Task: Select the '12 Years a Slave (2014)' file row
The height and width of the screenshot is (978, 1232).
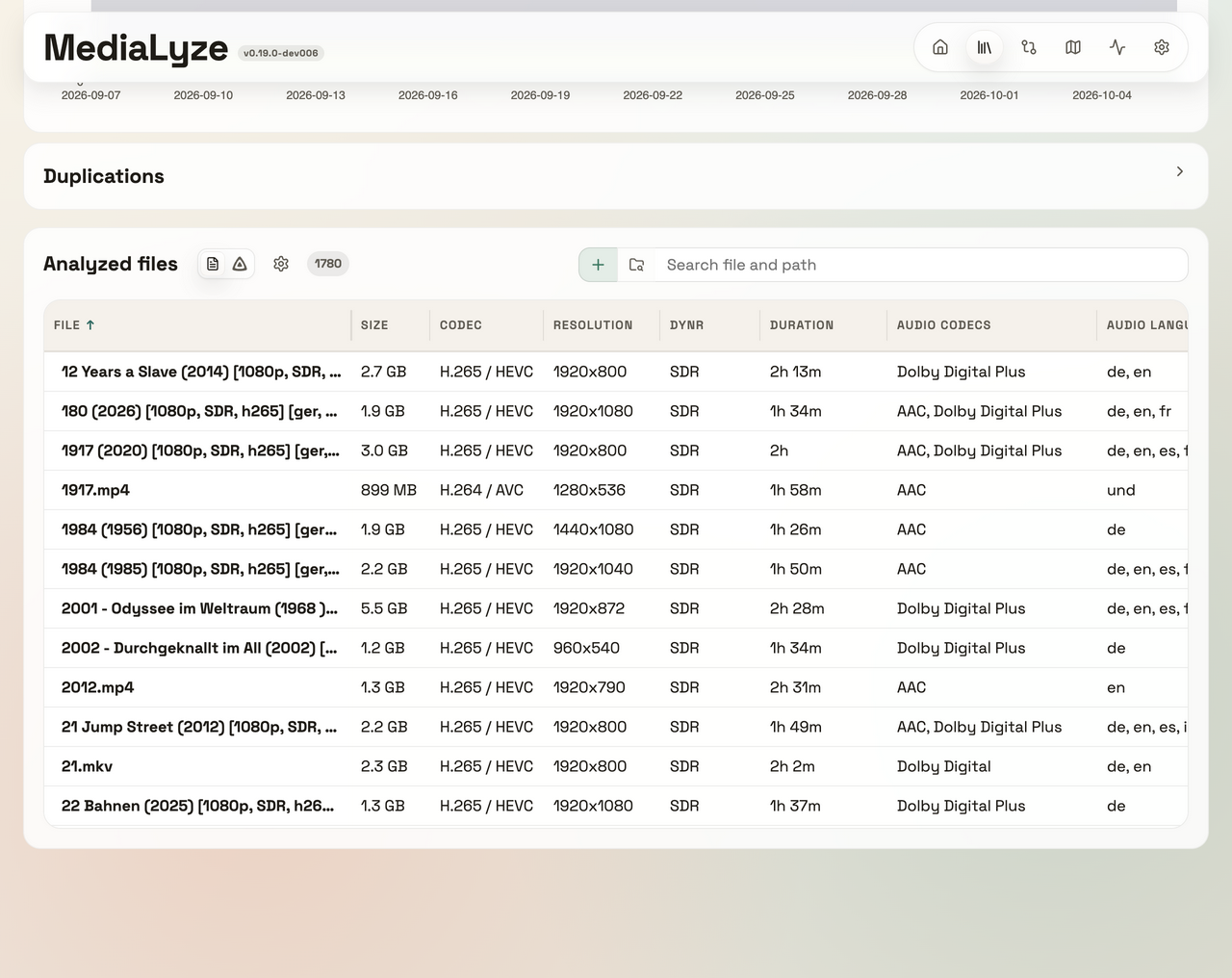Action: (616, 372)
